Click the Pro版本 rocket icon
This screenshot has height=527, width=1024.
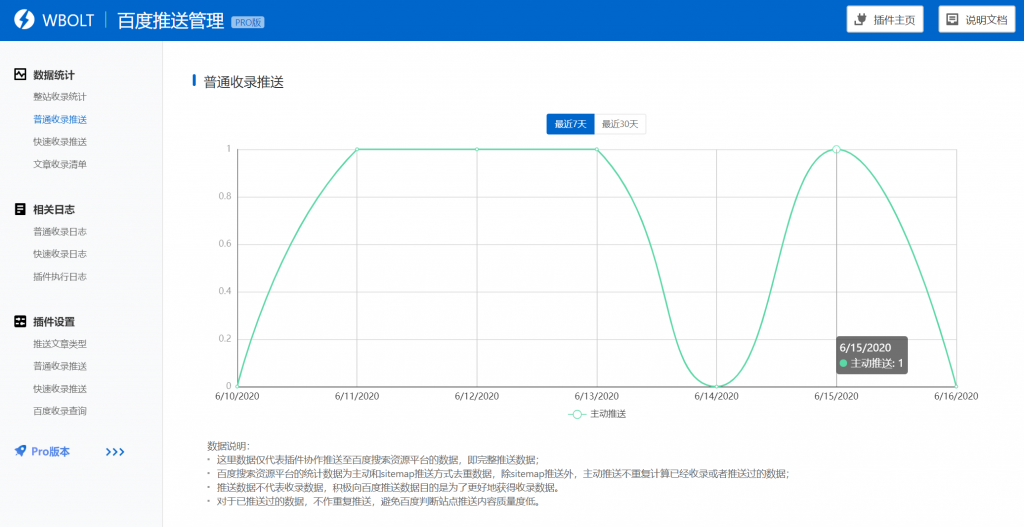20,451
